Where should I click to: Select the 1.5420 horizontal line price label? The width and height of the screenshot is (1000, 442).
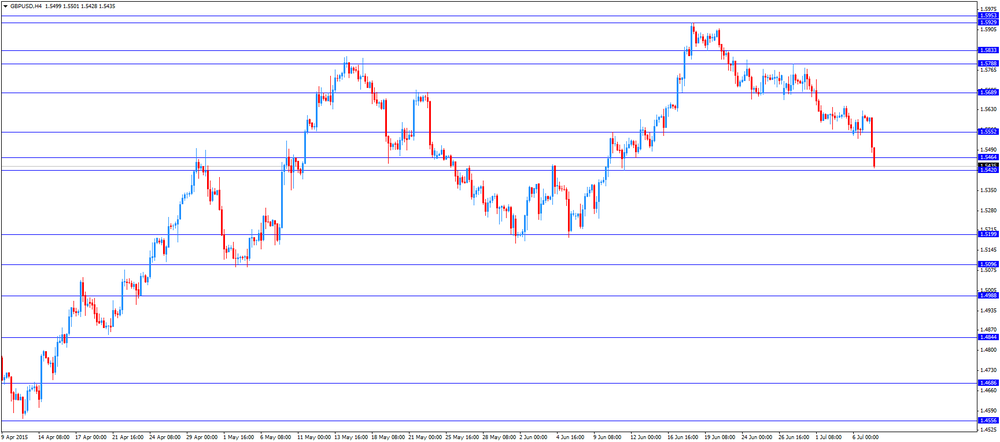(988, 170)
